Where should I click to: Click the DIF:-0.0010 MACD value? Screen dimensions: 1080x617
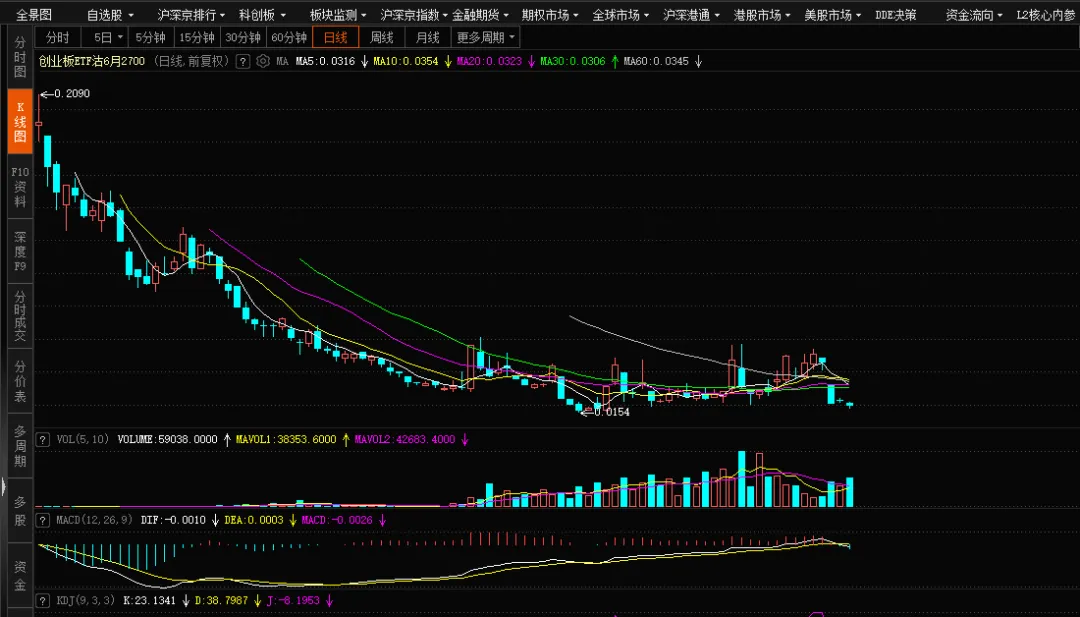(x=173, y=520)
